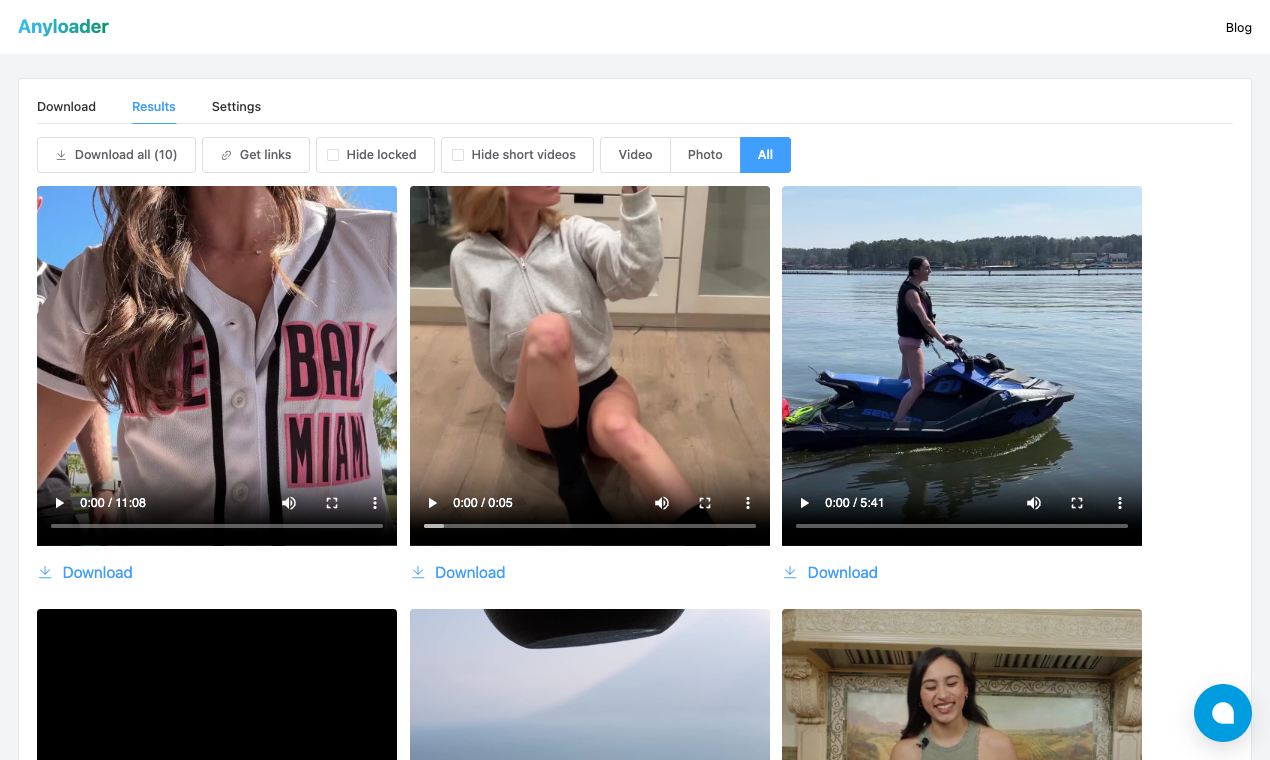
Task: Play the 11:08 baseball jersey video
Action: [59, 503]
